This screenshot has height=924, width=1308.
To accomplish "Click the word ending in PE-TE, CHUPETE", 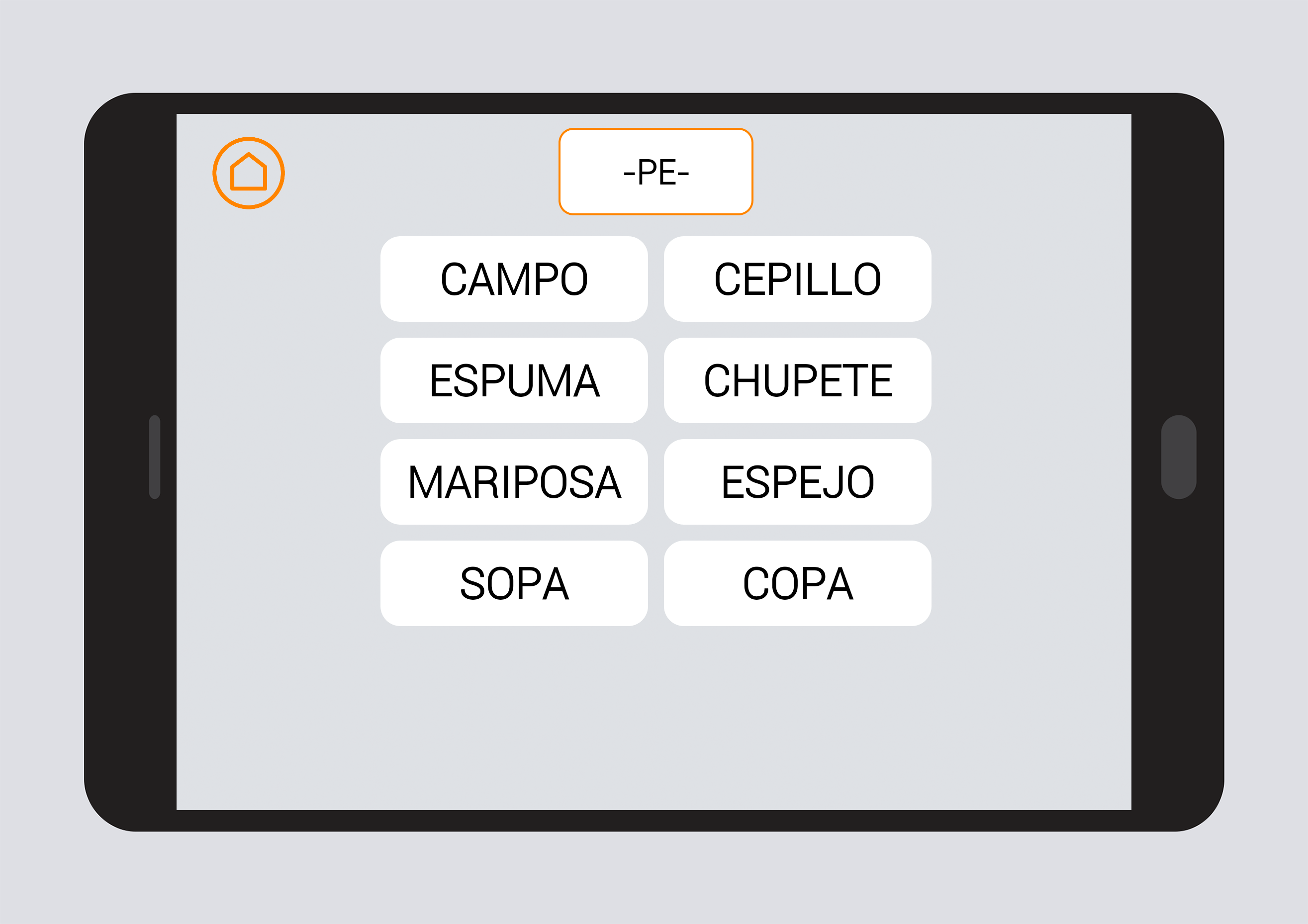I will click(x=797, y=380).
